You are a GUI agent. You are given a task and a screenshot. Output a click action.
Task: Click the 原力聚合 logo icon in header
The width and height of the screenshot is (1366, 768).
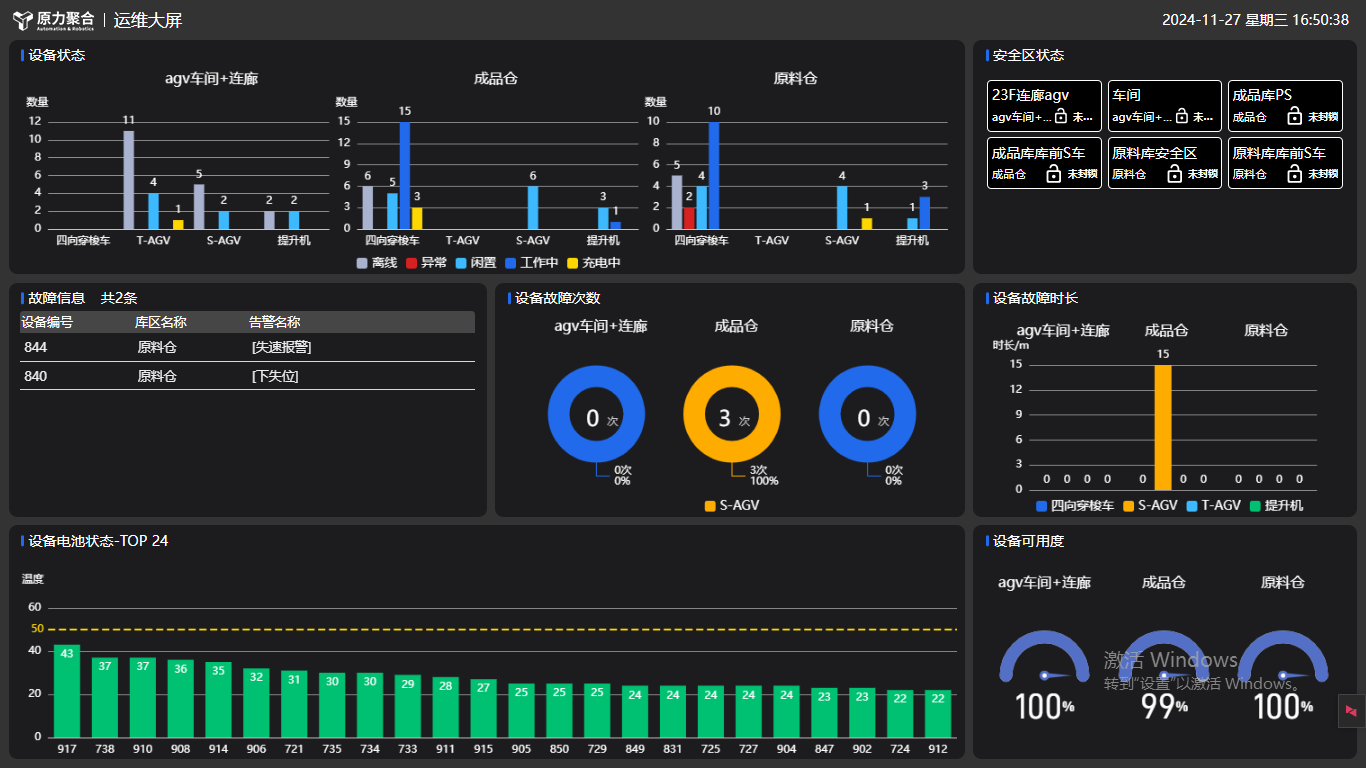(x=23, y=20)
